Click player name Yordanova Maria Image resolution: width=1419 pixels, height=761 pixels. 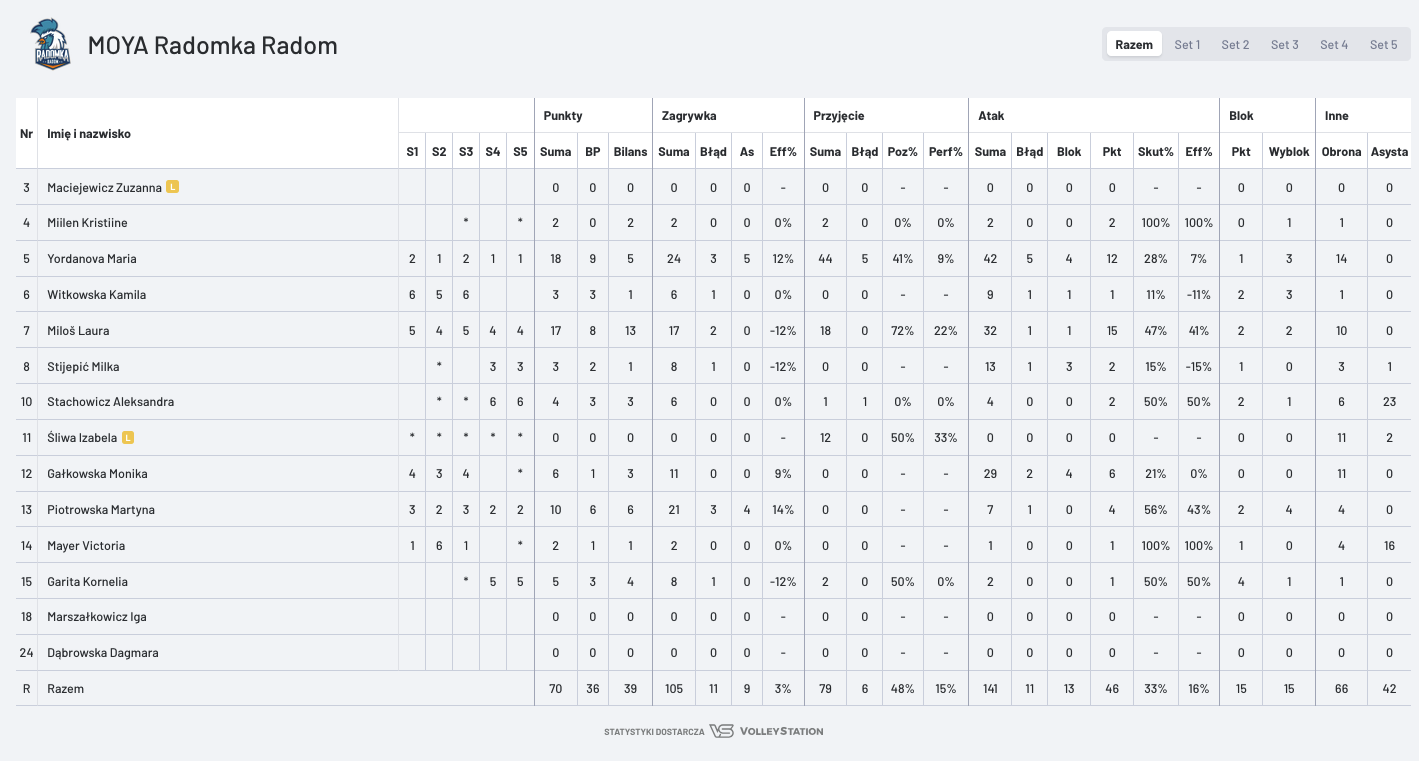pos(92,259)
